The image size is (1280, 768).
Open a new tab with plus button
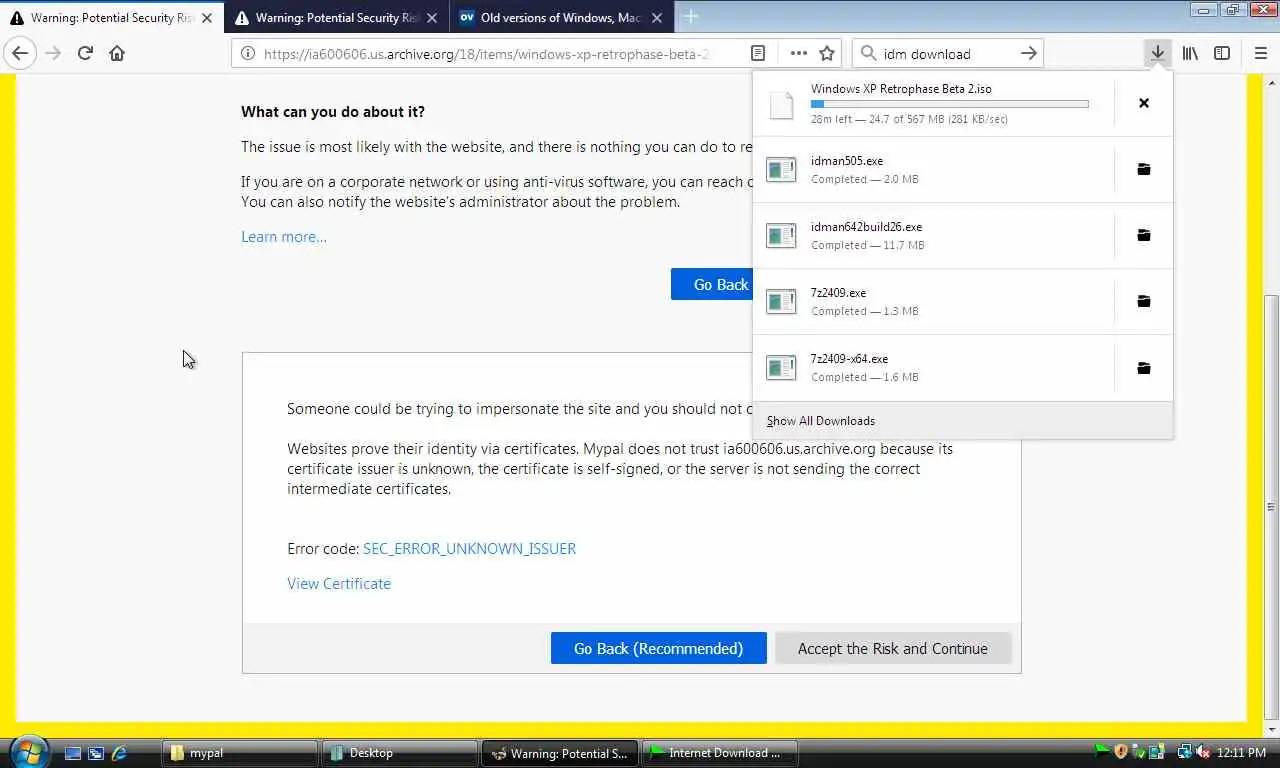tap(691, 17)
